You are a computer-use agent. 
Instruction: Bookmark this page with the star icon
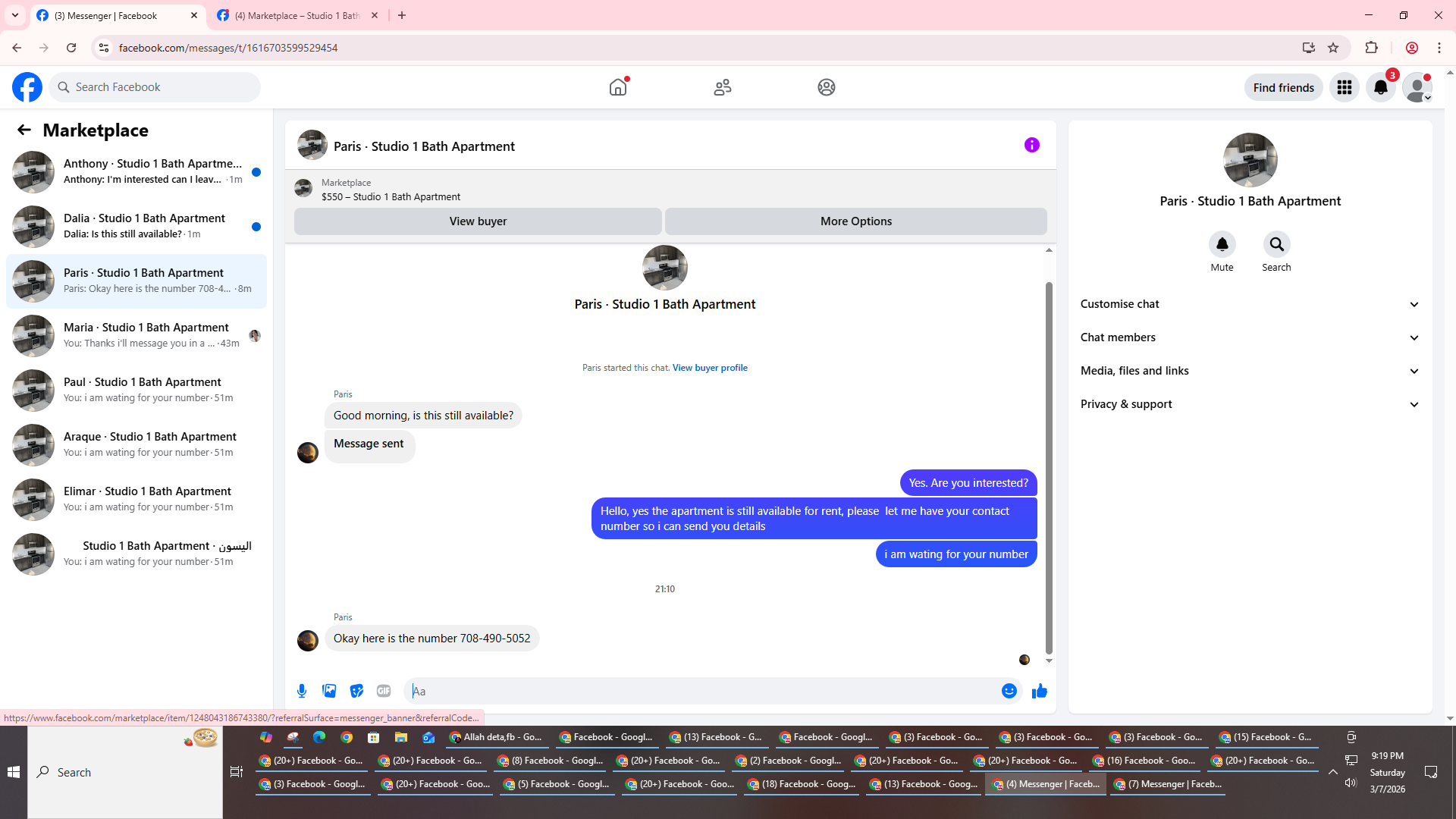[1333, 48]
